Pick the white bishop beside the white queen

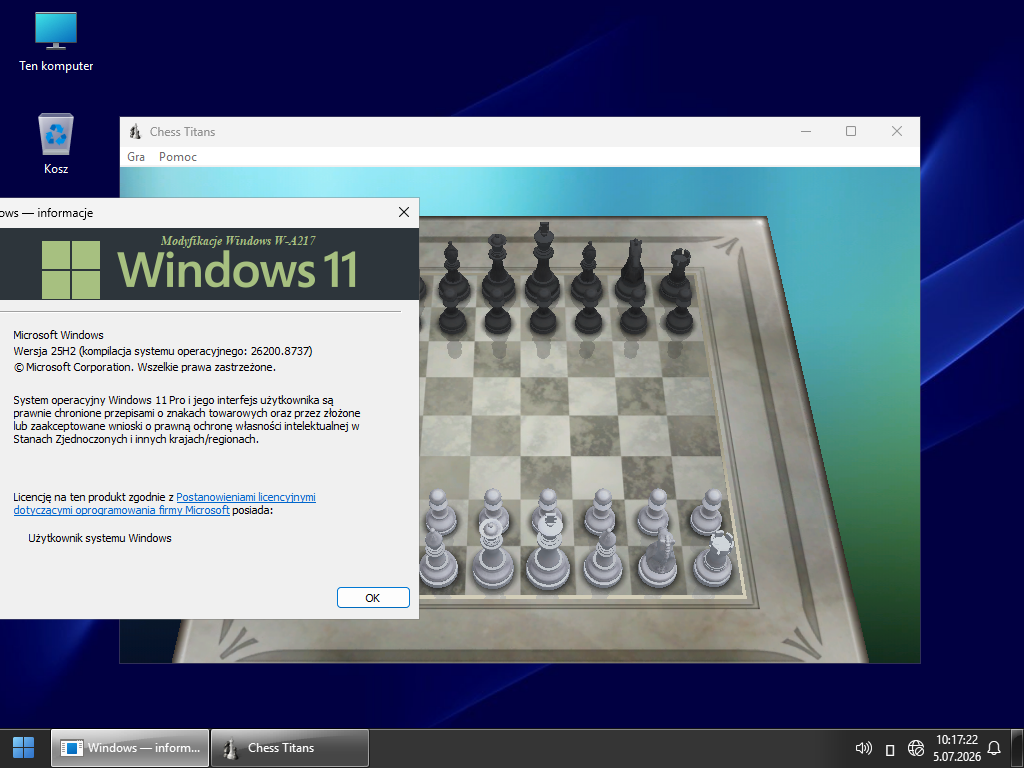click(x=436, y=559)
